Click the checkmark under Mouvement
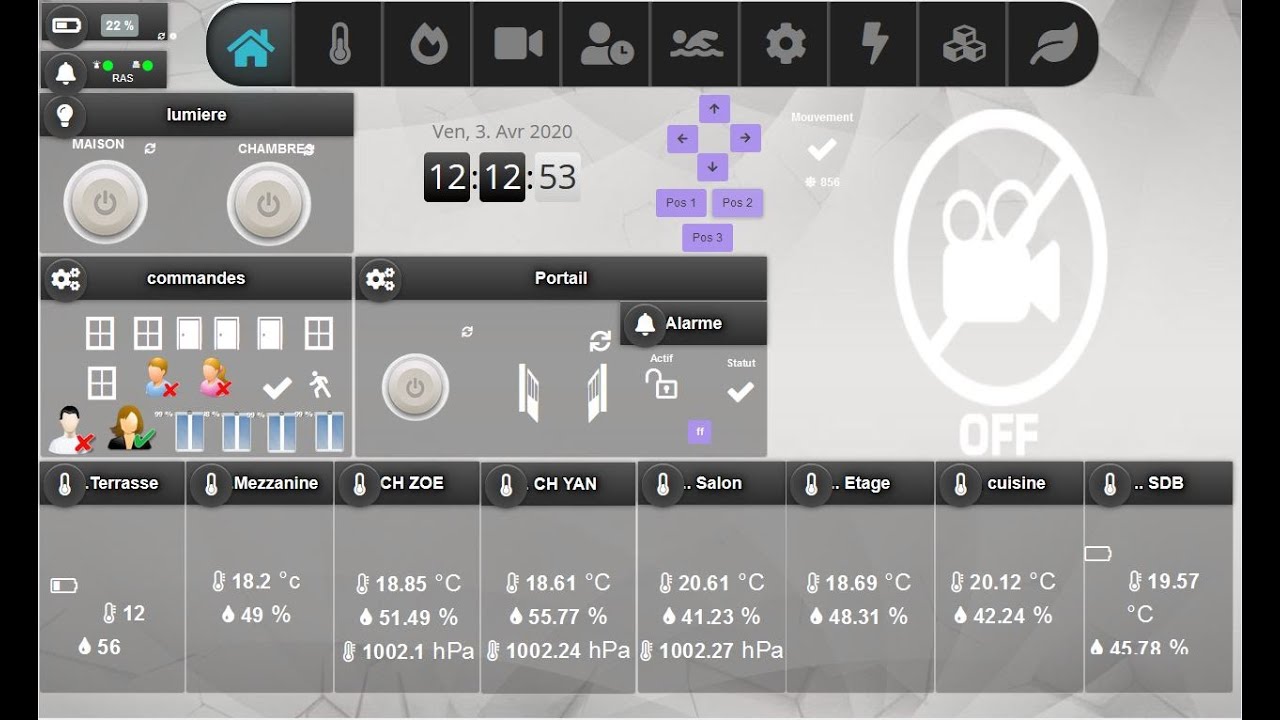Image resolution: width=1280 pixels, height=720 pixels. tap(822, 150)
